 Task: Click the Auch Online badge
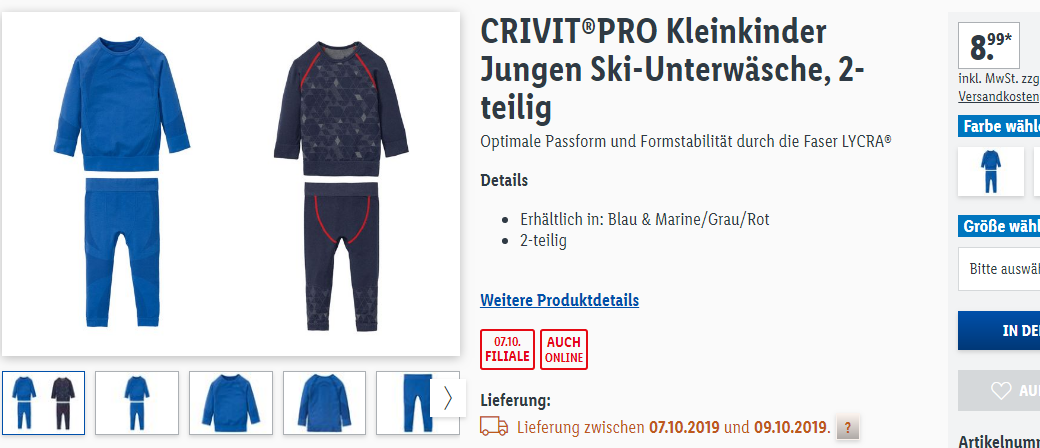click(x=564, y=349)
